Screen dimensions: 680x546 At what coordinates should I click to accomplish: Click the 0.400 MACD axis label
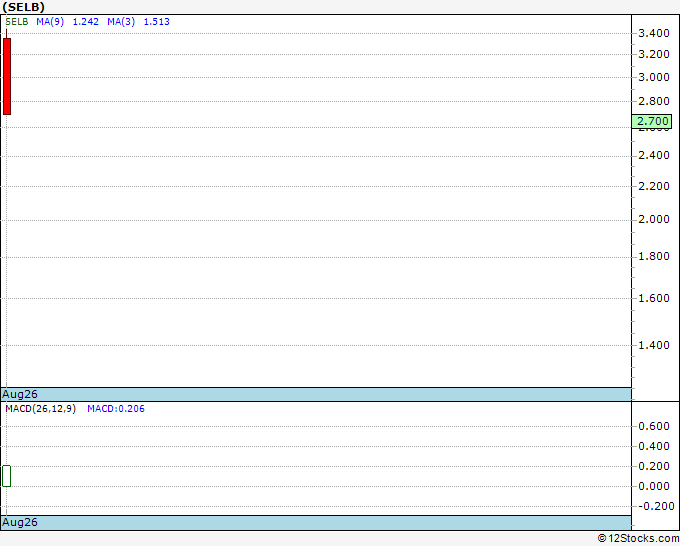pos(654,446)
